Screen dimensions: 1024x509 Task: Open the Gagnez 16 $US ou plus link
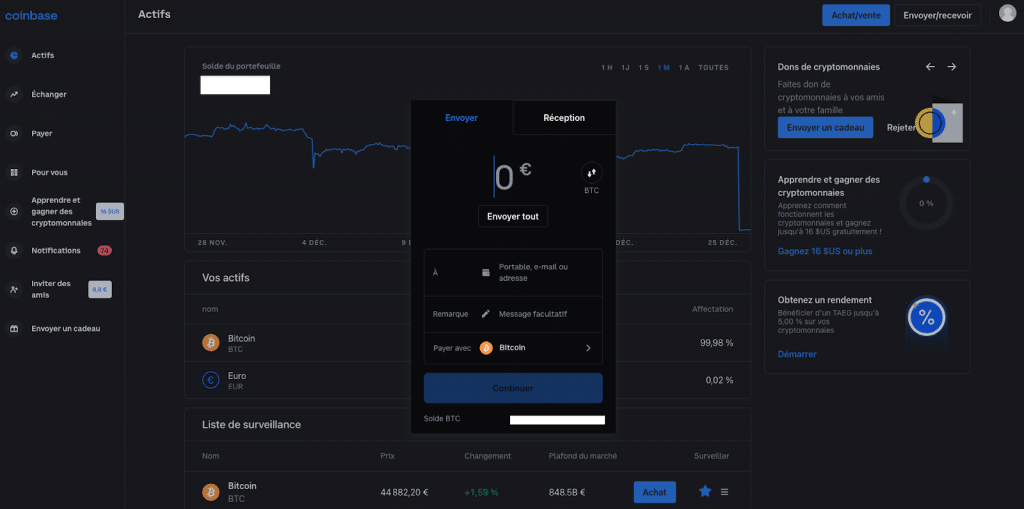click(825, 251)
